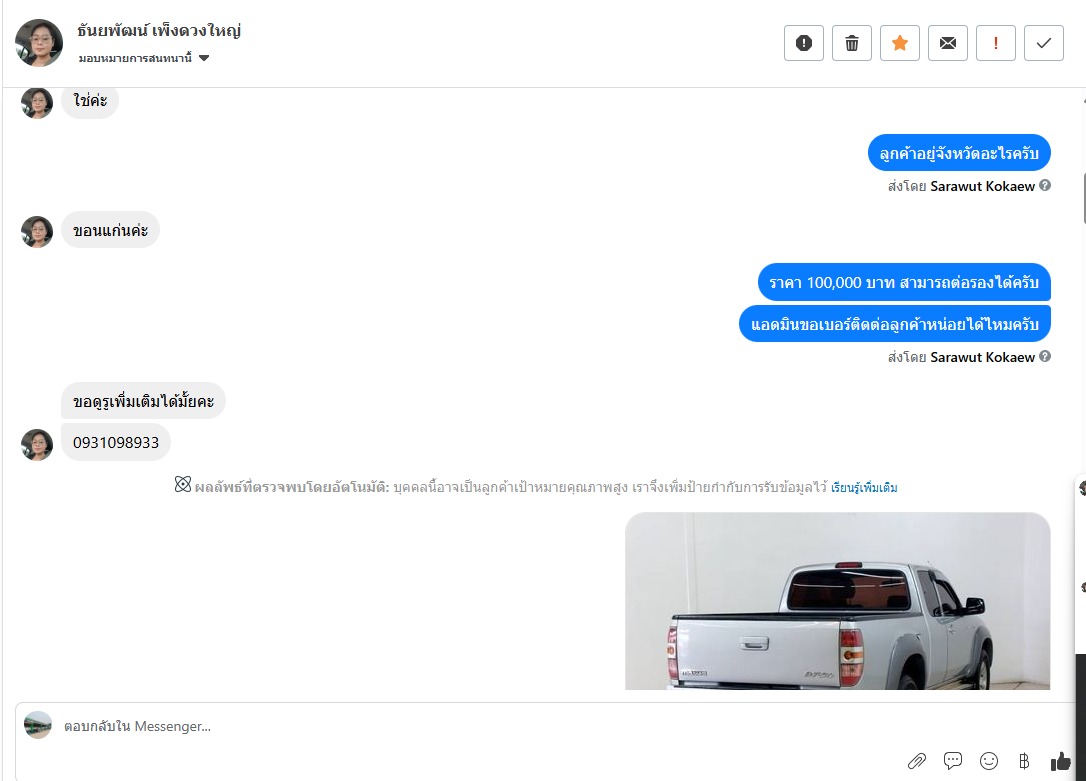This screenshot has height=781, width=1086.
Task: Delete conversation with trash icon
Action: [x=852, y=43]
